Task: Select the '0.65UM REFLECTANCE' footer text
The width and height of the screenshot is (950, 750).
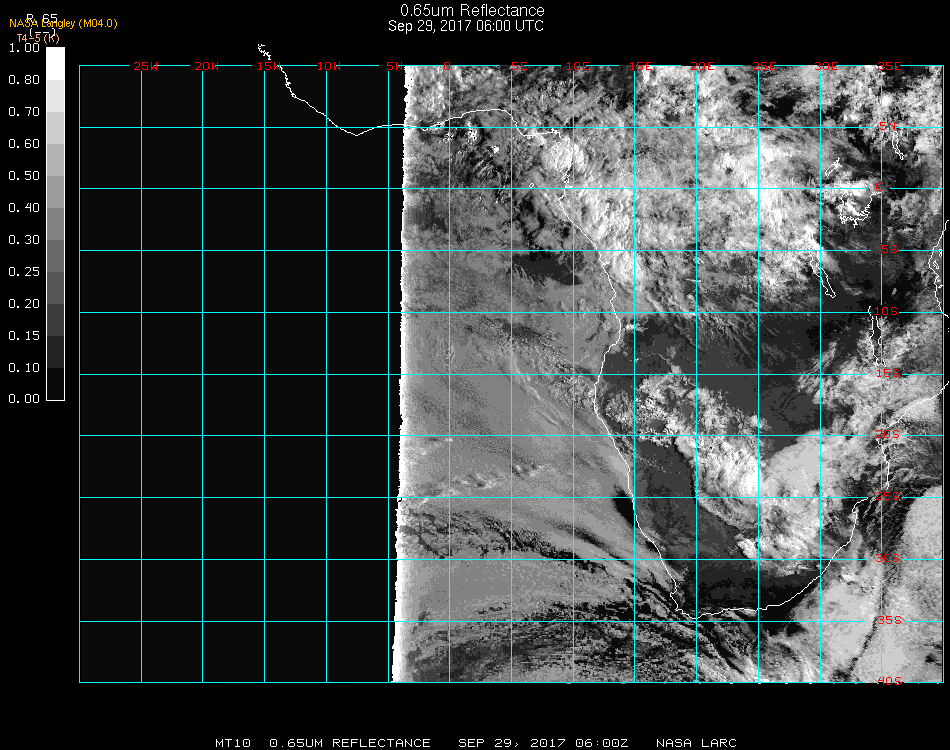Action: coord(350,743)
